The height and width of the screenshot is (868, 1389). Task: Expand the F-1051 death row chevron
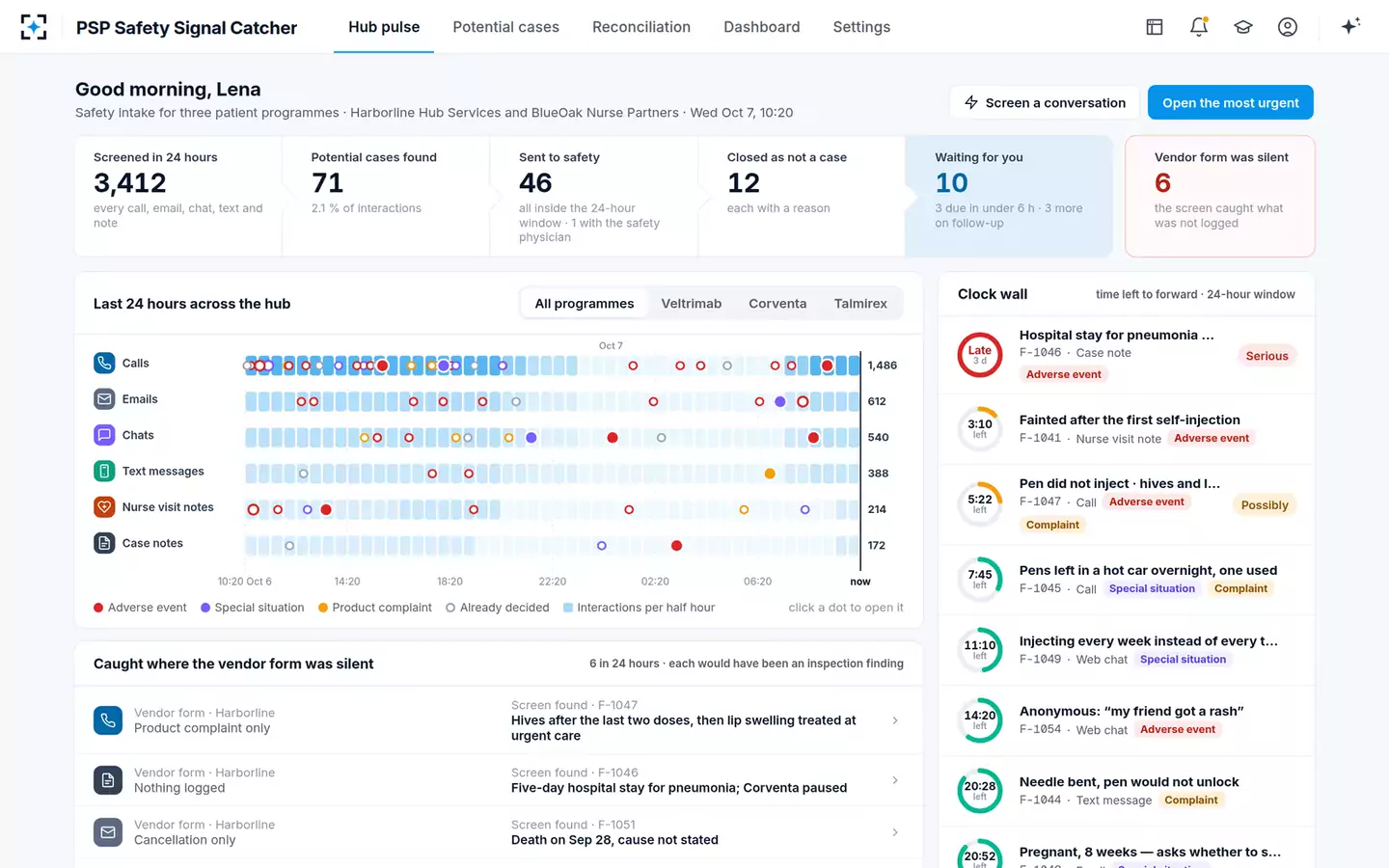click(x=895, y=832)
